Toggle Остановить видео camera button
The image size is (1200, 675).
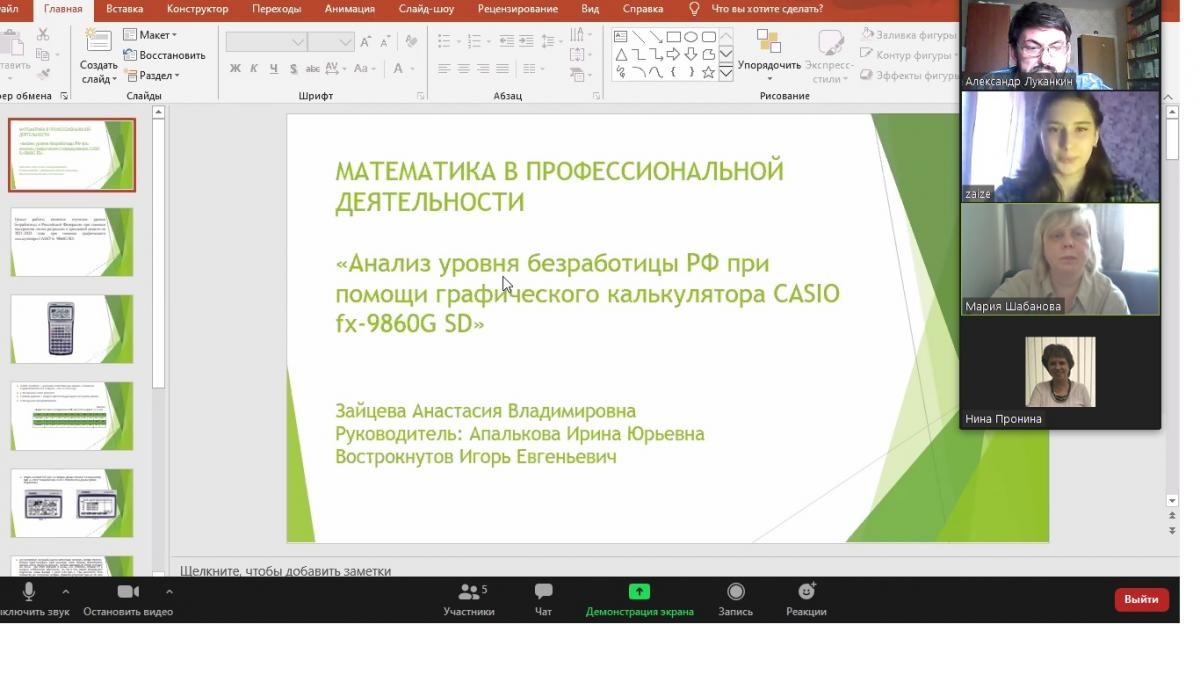point(128,592)
